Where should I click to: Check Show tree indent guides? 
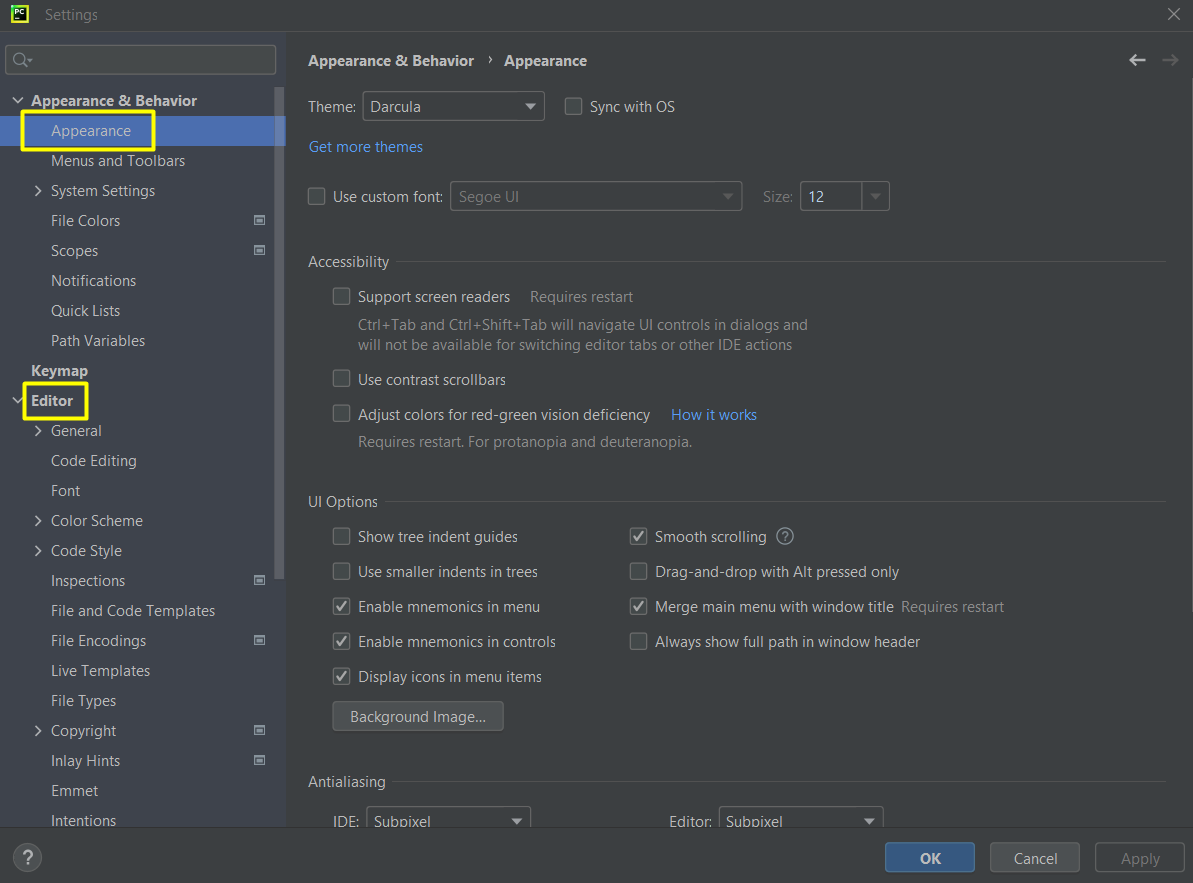tap(342, 536)
